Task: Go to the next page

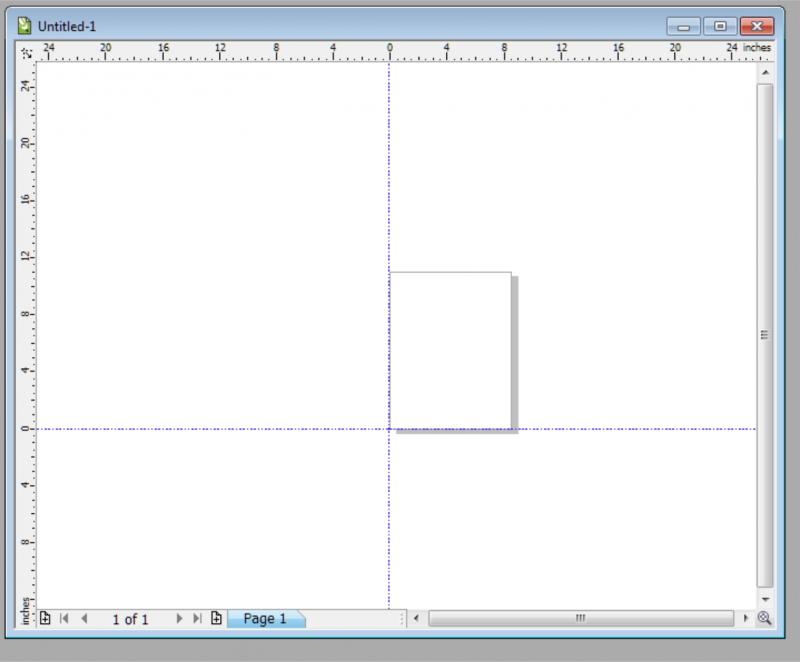Action: pyautogui.click(x=179, y=618)
